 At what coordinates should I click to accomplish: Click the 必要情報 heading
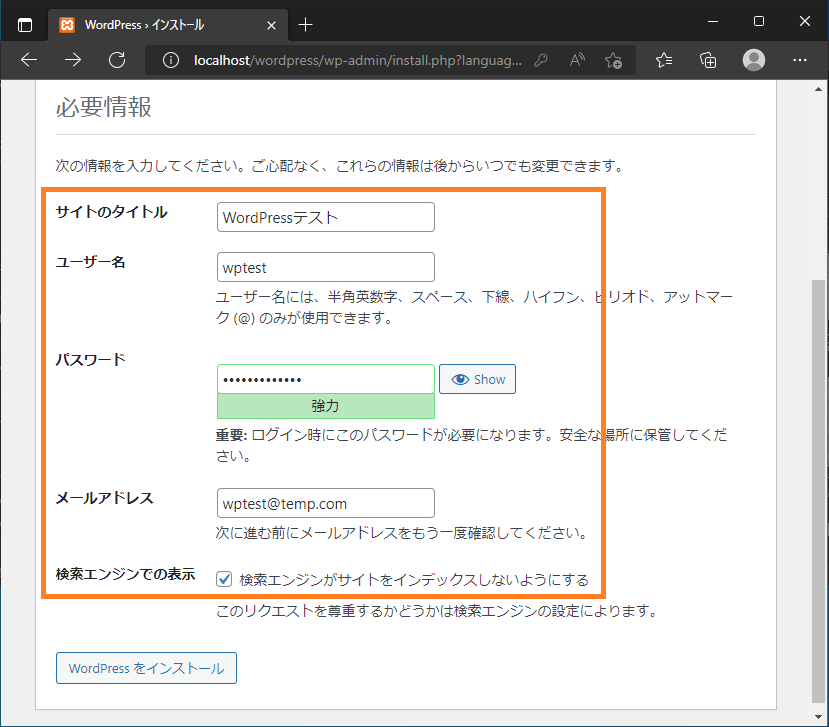pyautogui.click(x=104, y=107)
